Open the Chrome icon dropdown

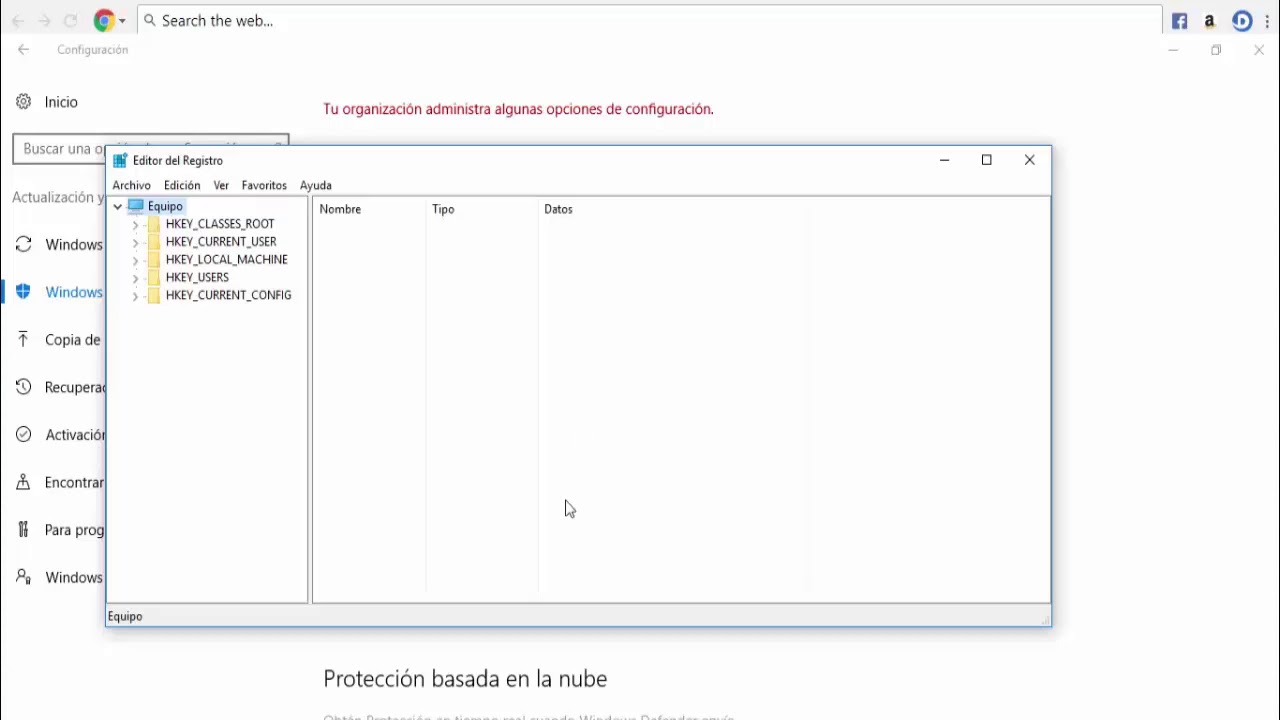123,20
